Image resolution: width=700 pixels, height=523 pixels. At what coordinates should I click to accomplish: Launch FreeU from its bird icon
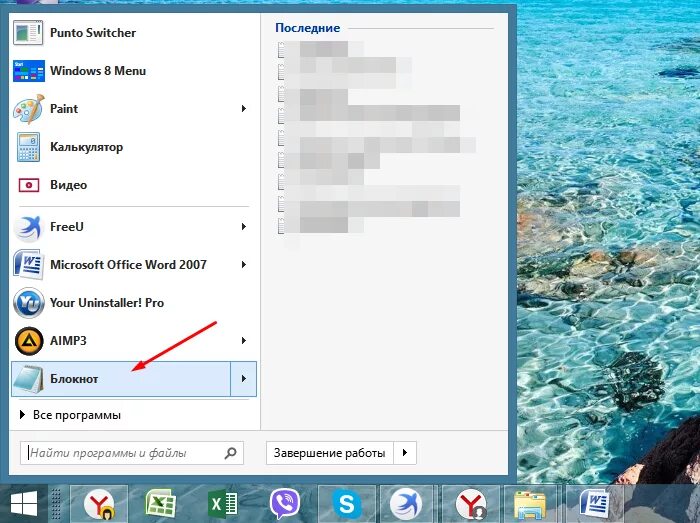(29, 227)
